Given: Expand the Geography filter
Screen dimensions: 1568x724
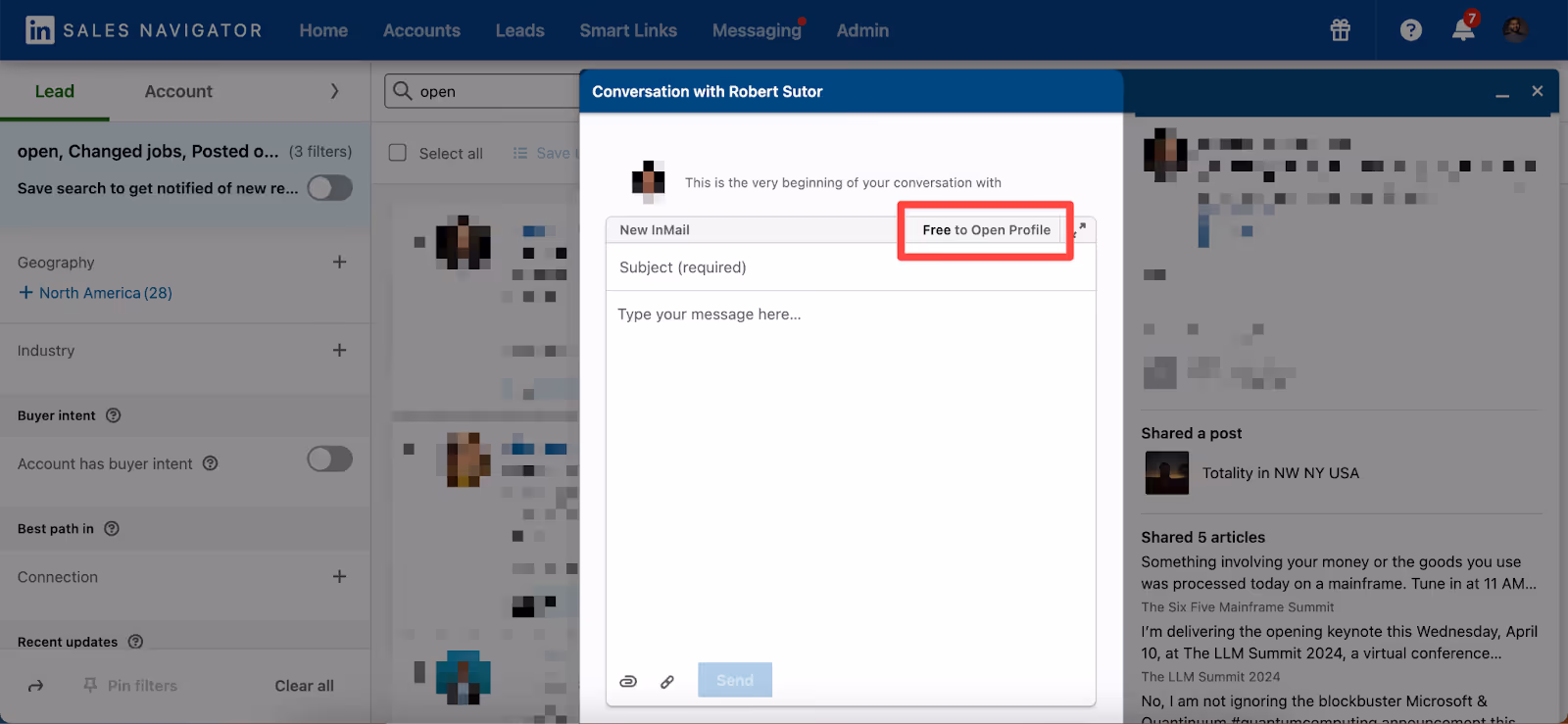Looking at the screenshot, I should 339,262.
